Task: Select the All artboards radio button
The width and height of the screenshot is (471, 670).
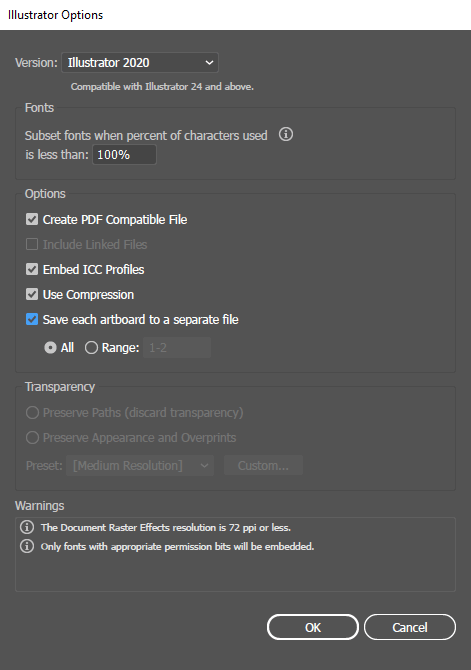Action: click(x=50, y=348)
